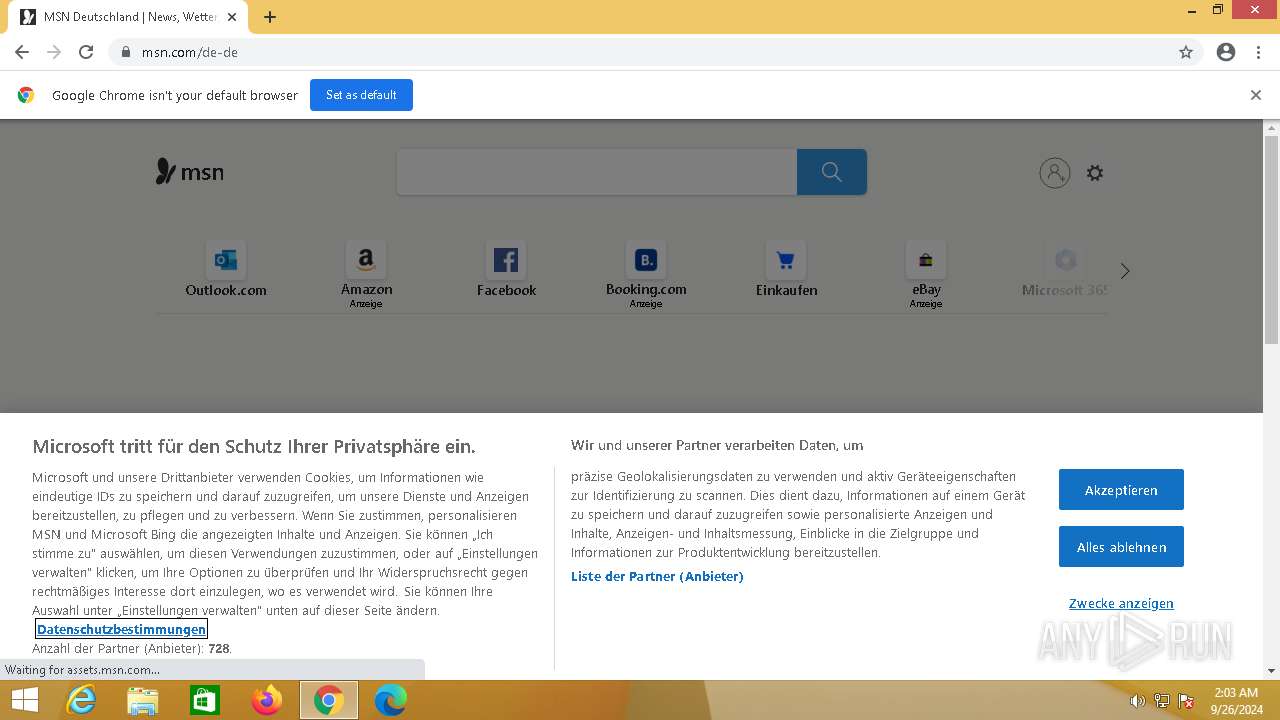The image size is (1280, 720).
Task: Open the Chrome profile avatar menu
Action: point(1226,52)
